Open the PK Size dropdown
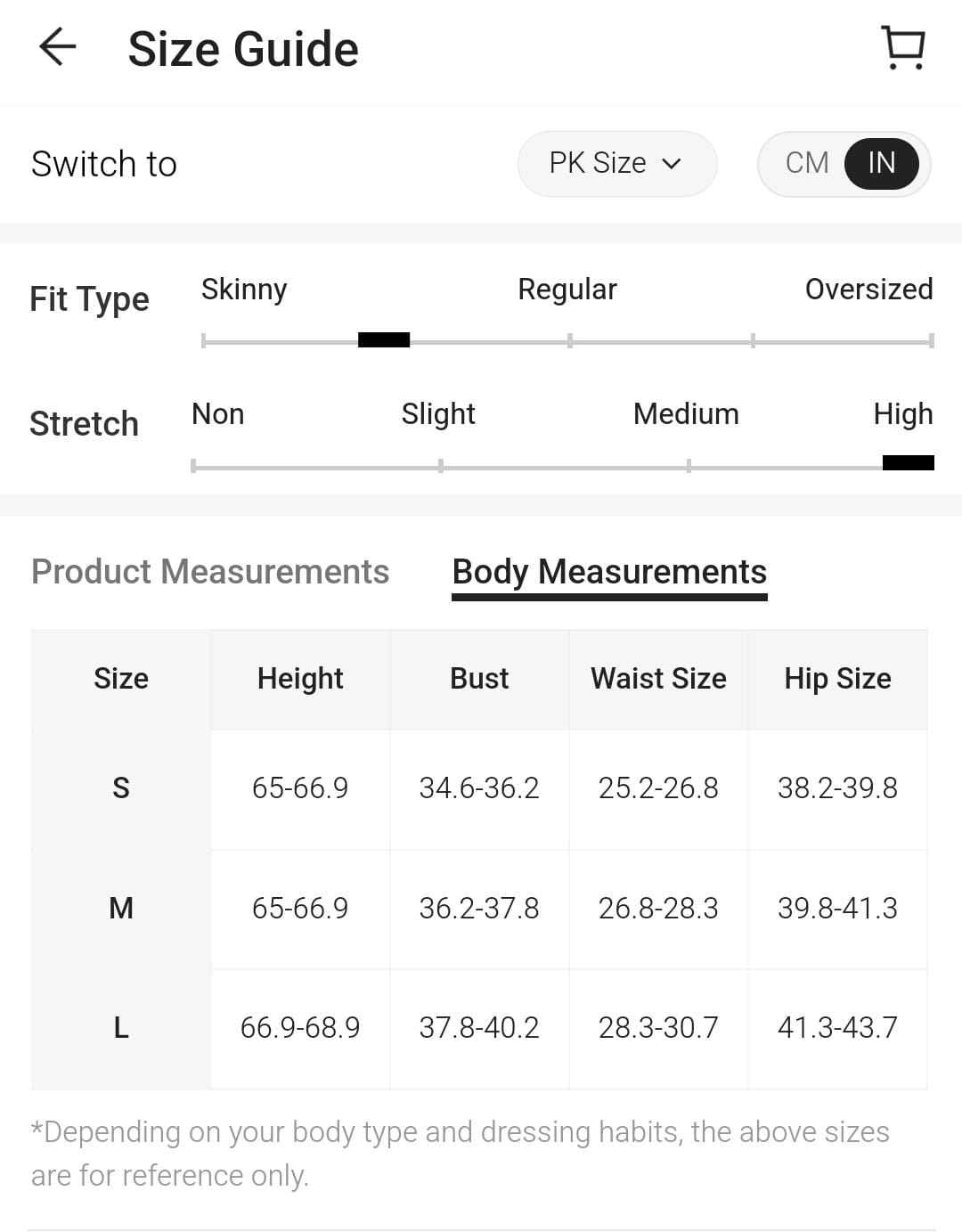Viewport: 962px width, 1232px height. (x=616, y=163)
